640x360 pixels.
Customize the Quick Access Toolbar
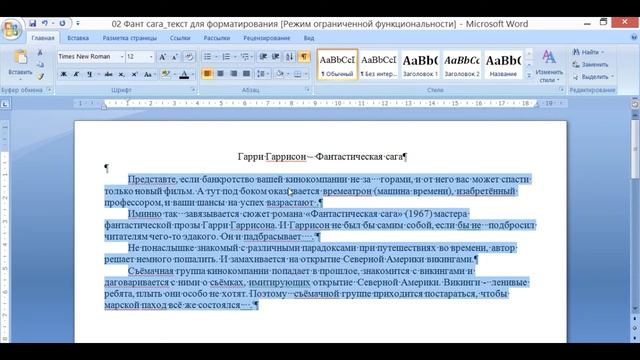pyautogui.click(x=78, y=23)
